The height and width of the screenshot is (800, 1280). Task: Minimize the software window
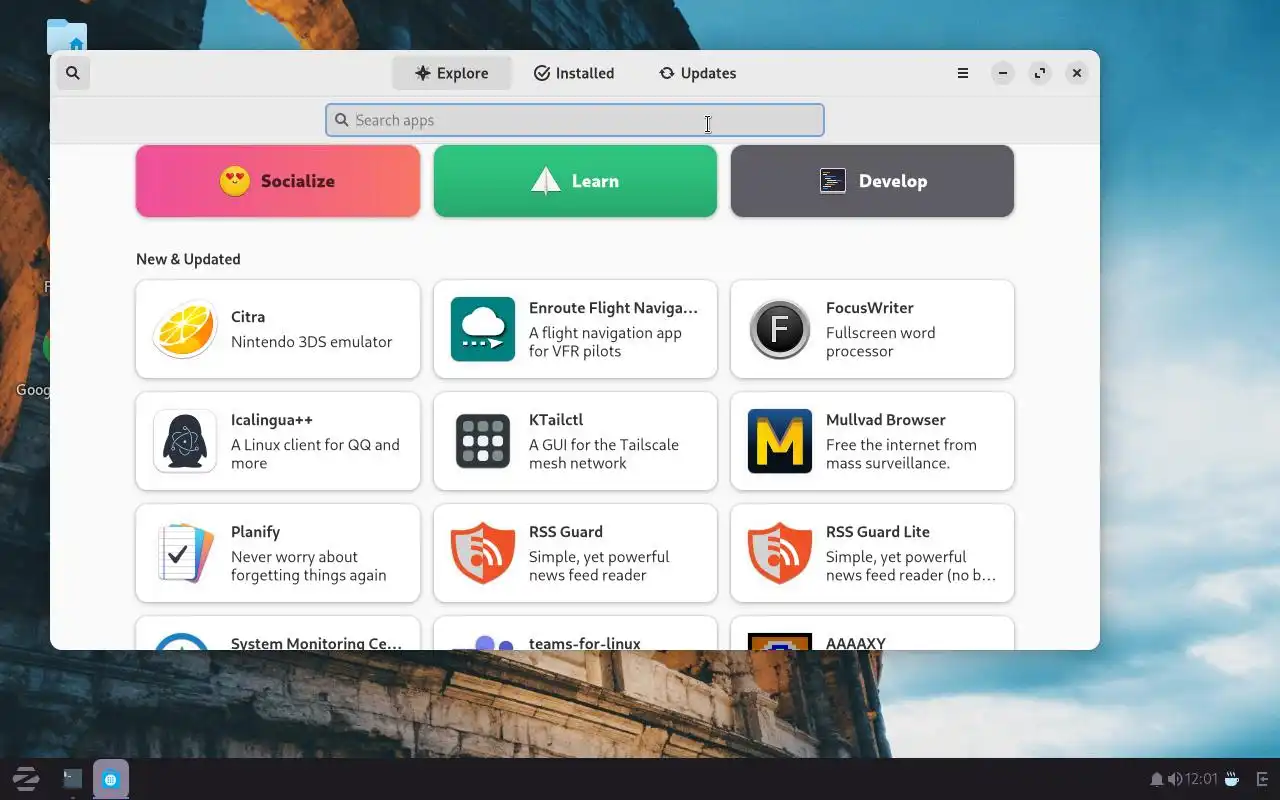pyautogui.click(x=1003, y=73)
